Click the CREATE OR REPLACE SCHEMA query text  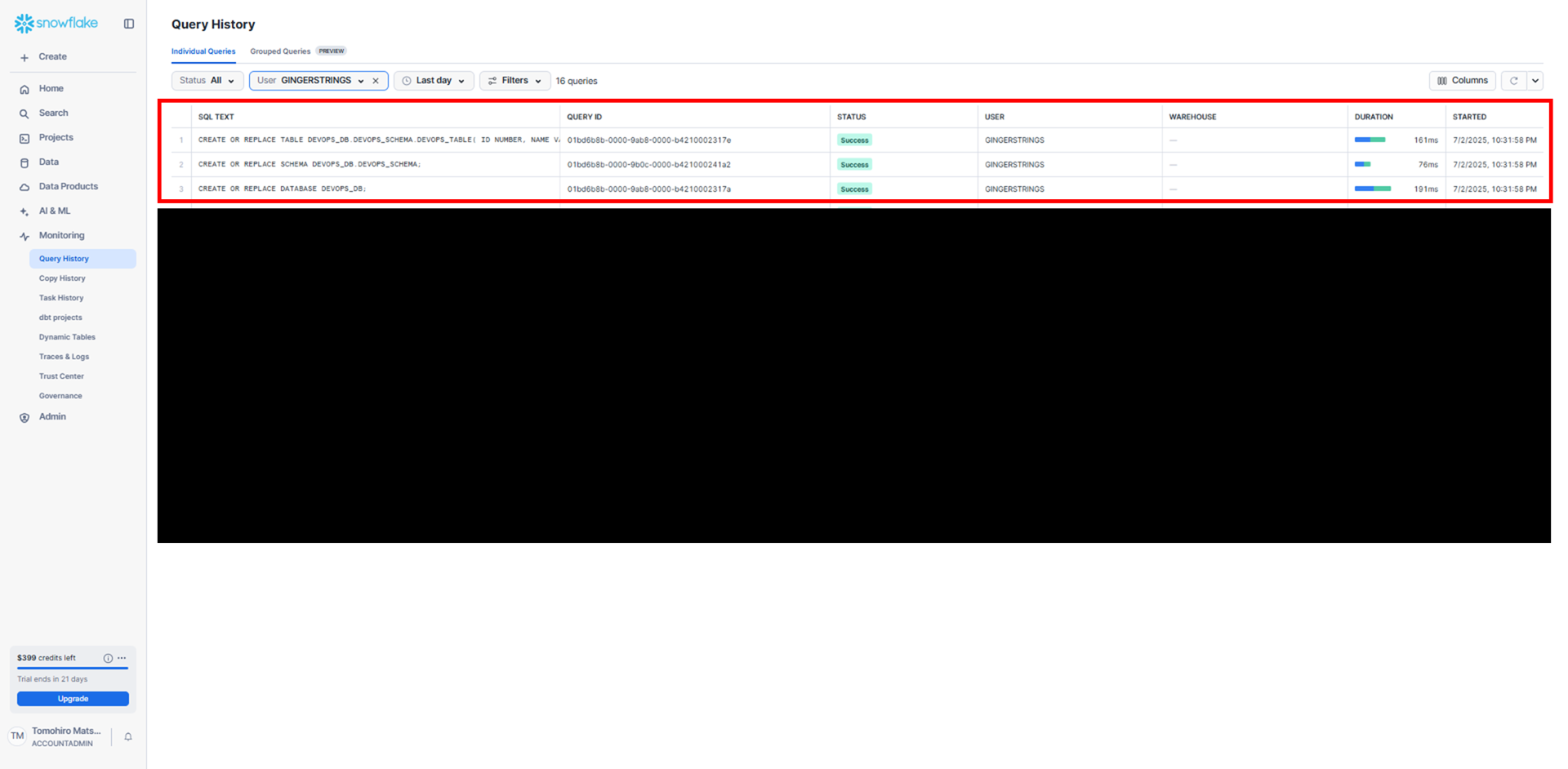click(310, 164)
